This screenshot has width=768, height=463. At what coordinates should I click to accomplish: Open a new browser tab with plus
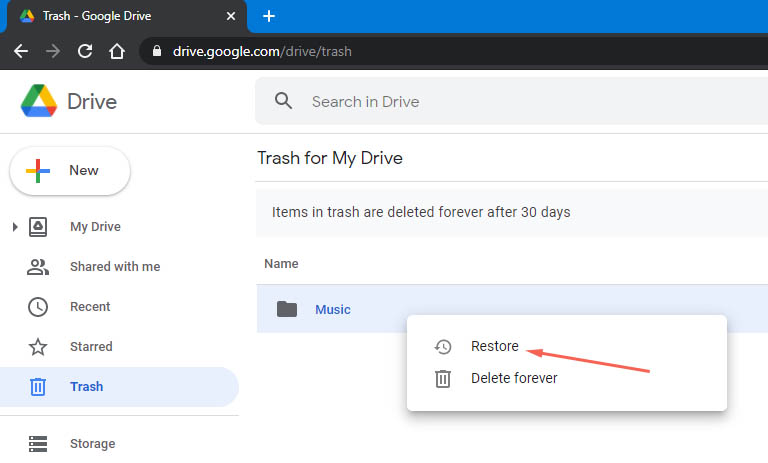[269, 16]
